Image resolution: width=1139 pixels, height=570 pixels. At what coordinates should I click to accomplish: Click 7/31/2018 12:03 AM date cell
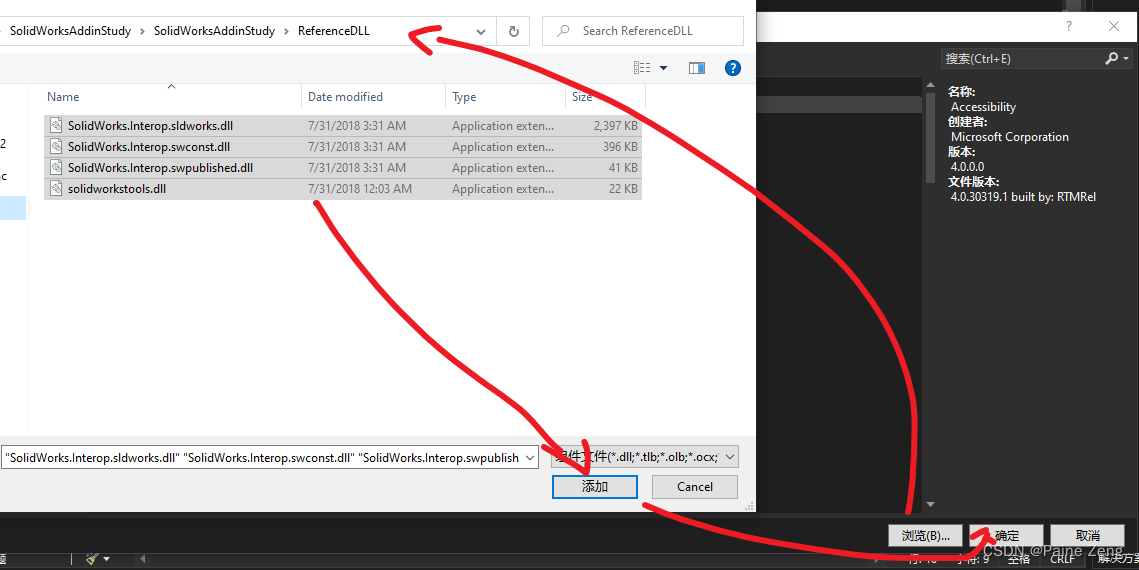(360, 189)
